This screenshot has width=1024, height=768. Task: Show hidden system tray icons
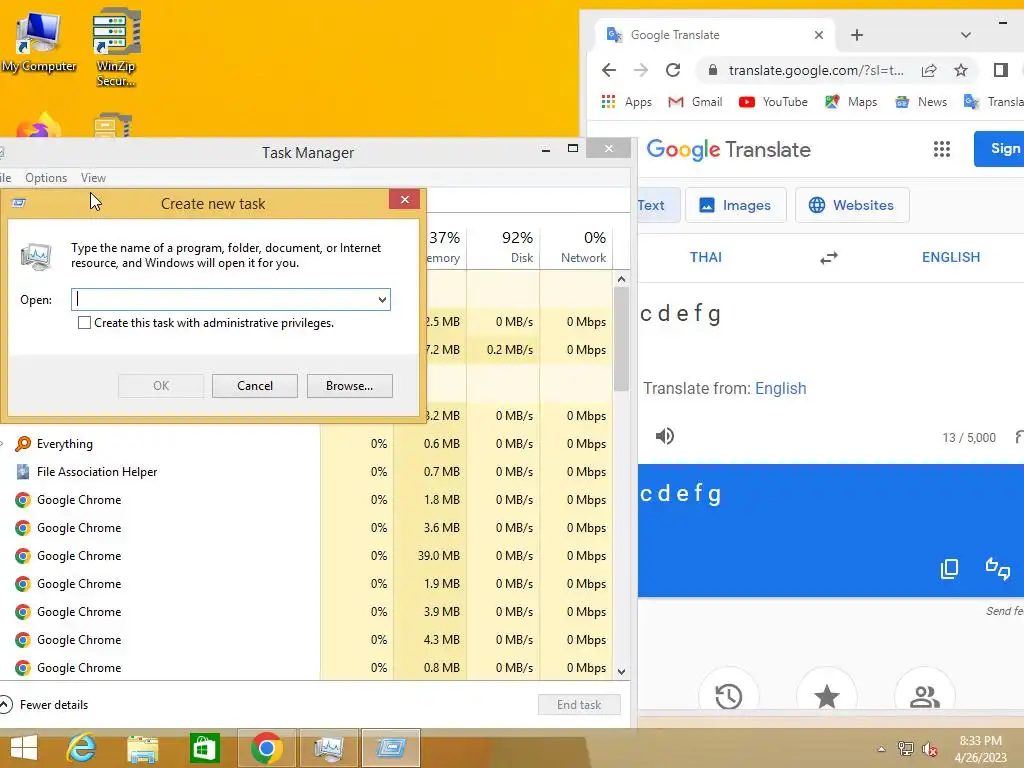[882, 749]
